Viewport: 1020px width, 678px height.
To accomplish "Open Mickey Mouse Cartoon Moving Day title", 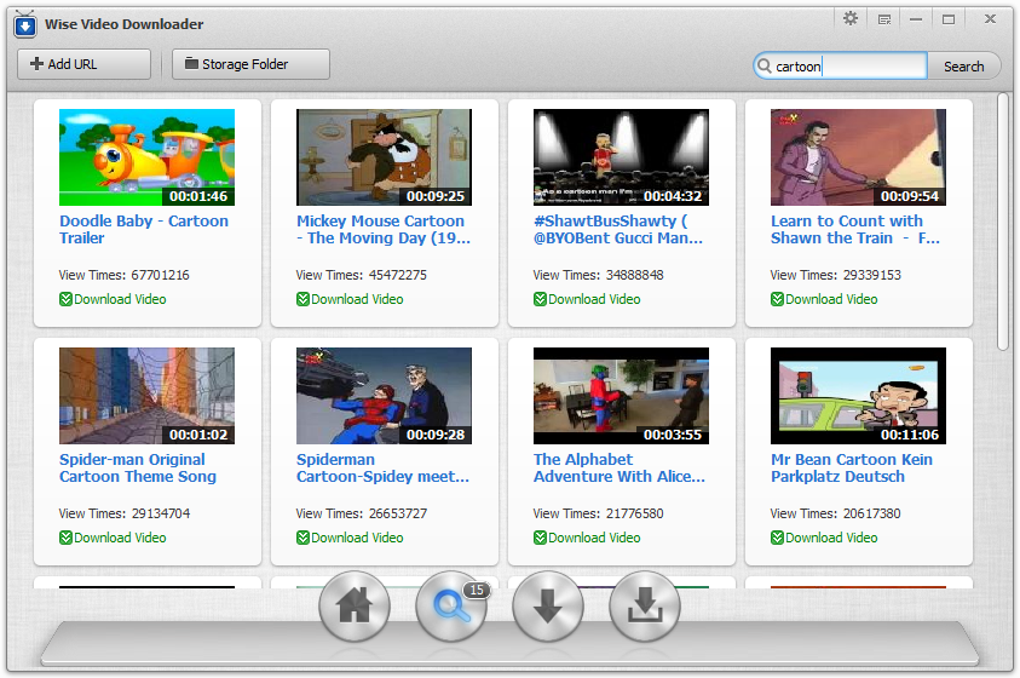I will tap(383, 229).
